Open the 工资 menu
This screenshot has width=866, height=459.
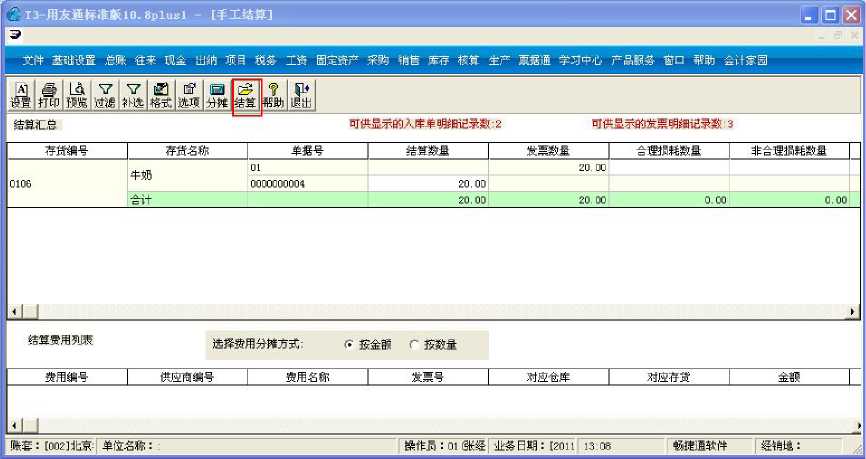296,61
